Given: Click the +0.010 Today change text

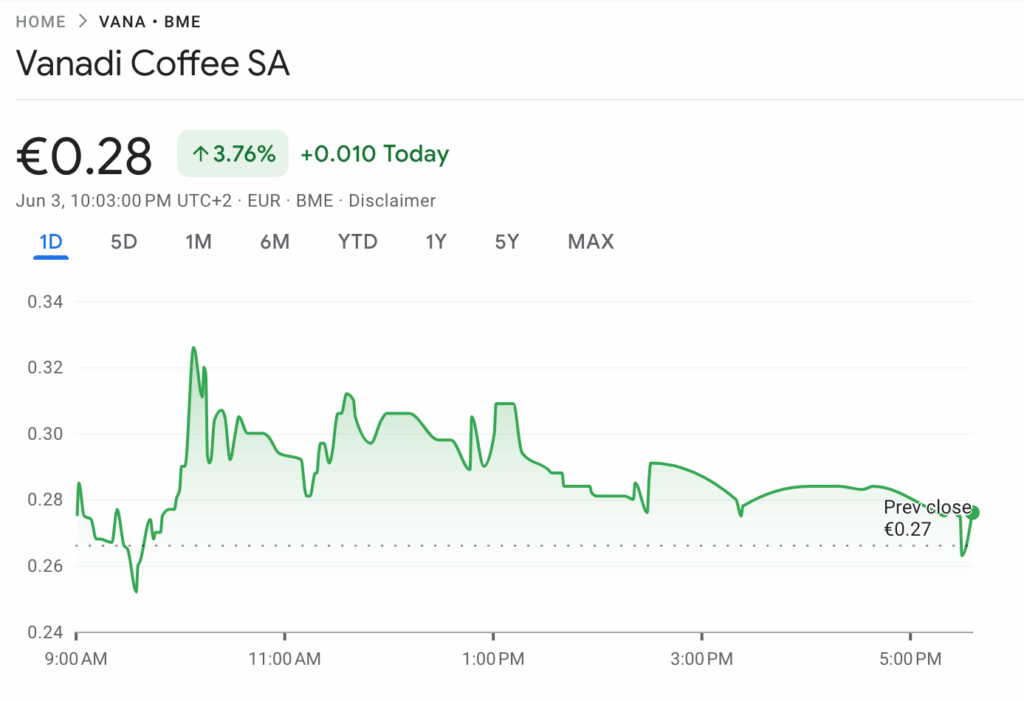Looking at the screenshot, I should click(374, 154).
